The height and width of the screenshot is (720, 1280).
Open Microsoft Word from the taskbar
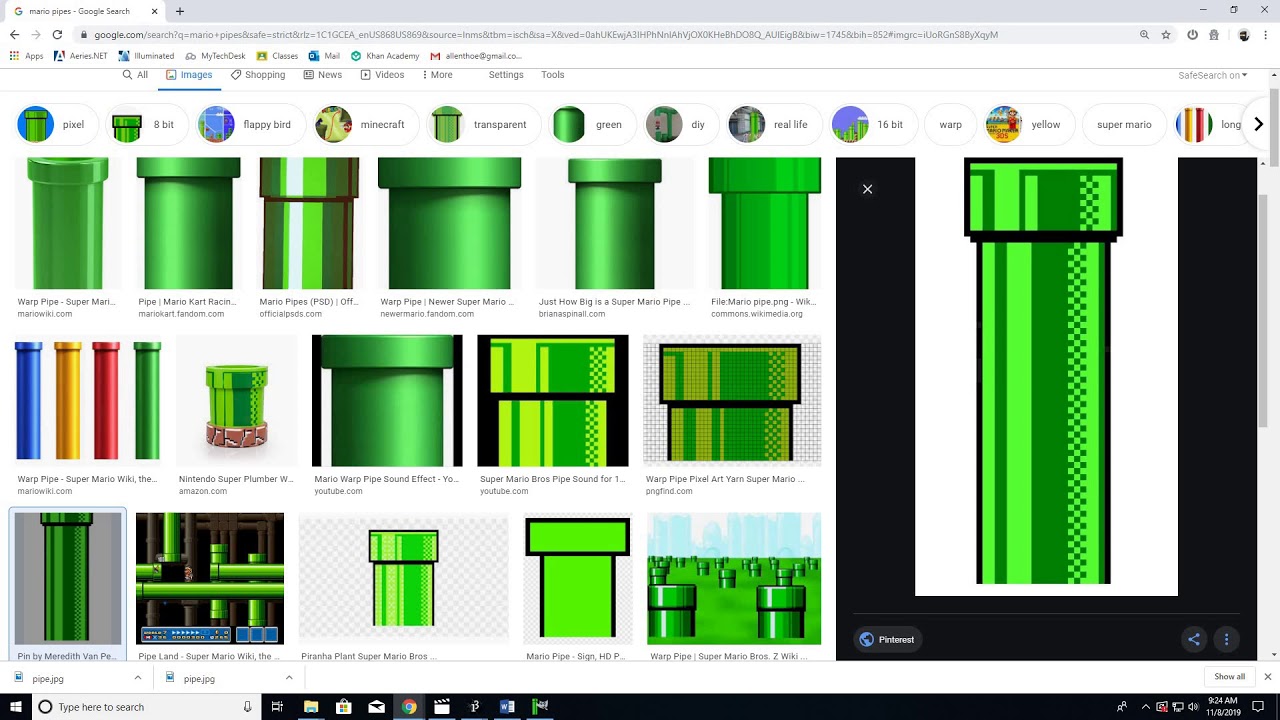tap(507, 707)
